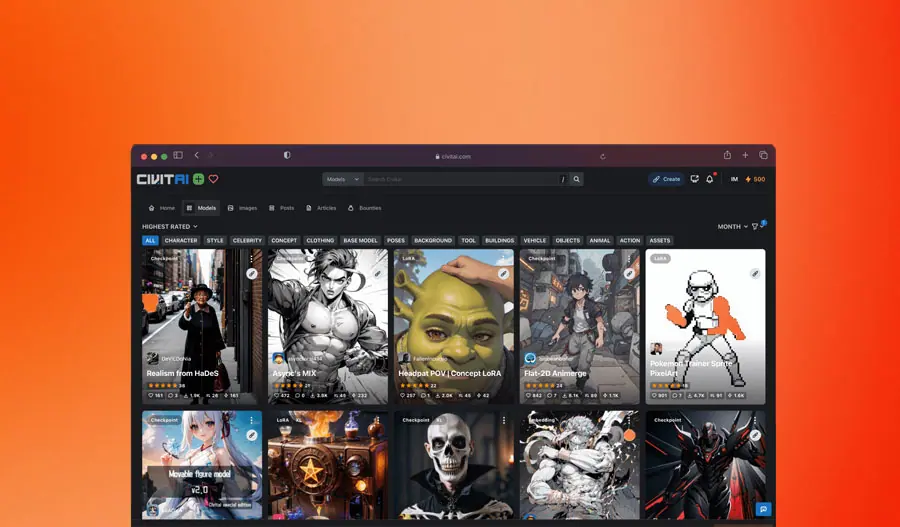Click brush icon on Flat-2D Animerge card

click(x=629, y=274)
